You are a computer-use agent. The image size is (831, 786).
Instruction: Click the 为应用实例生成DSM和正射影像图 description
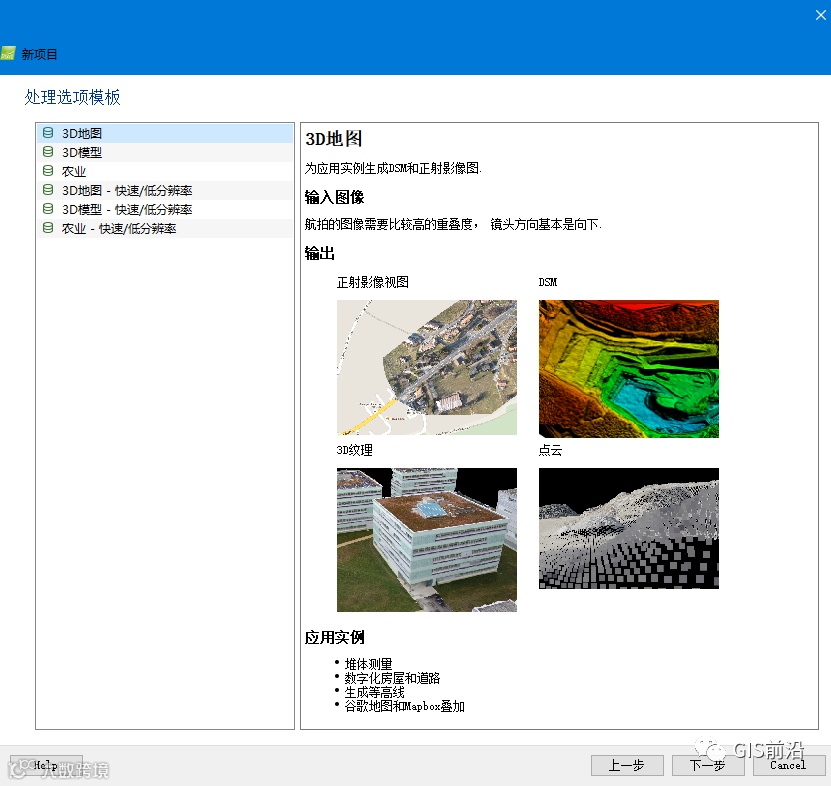point(393,169)
